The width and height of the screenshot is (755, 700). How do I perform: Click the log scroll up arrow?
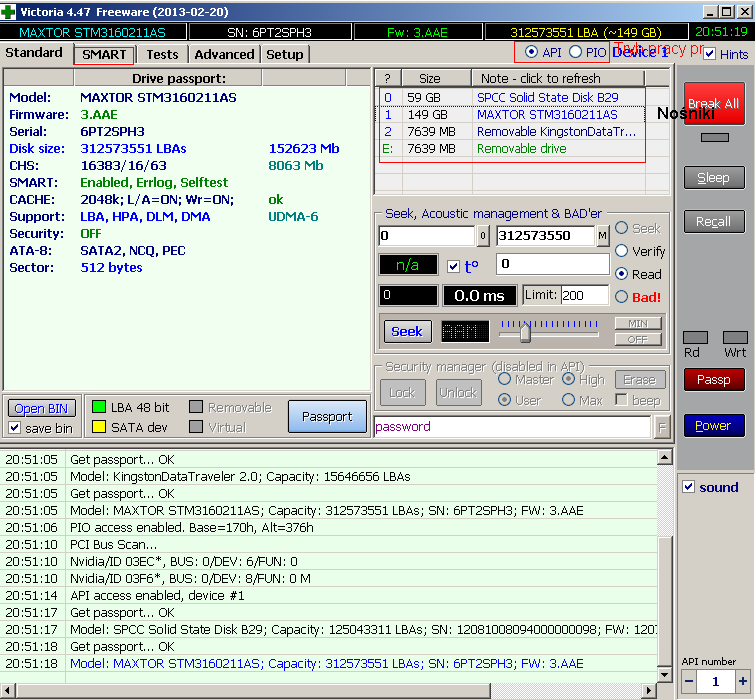click(x=664, y=457)
